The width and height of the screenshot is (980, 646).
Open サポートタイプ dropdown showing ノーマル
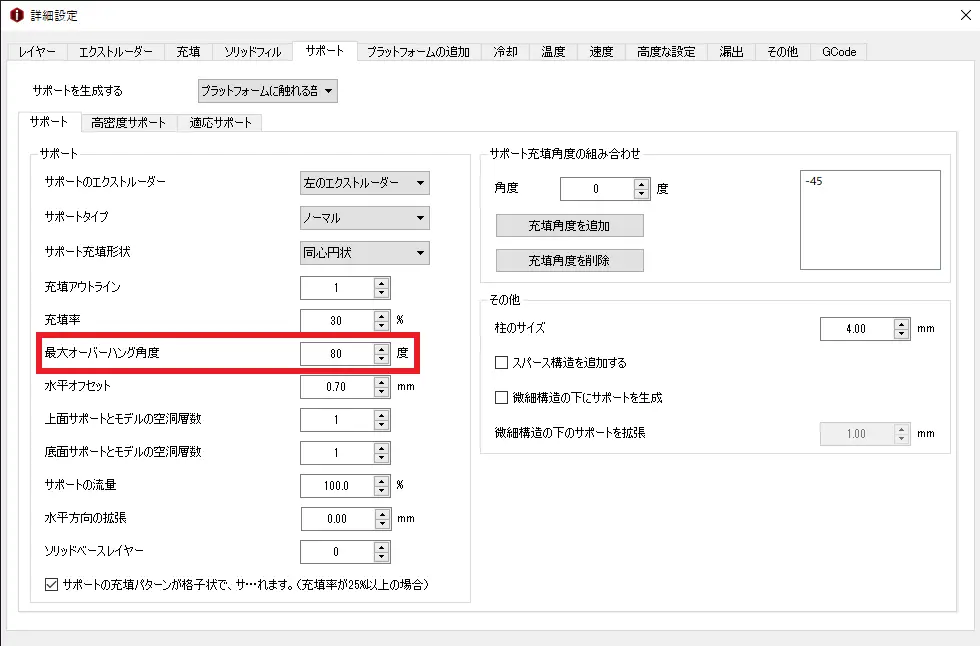coord(364,217)
